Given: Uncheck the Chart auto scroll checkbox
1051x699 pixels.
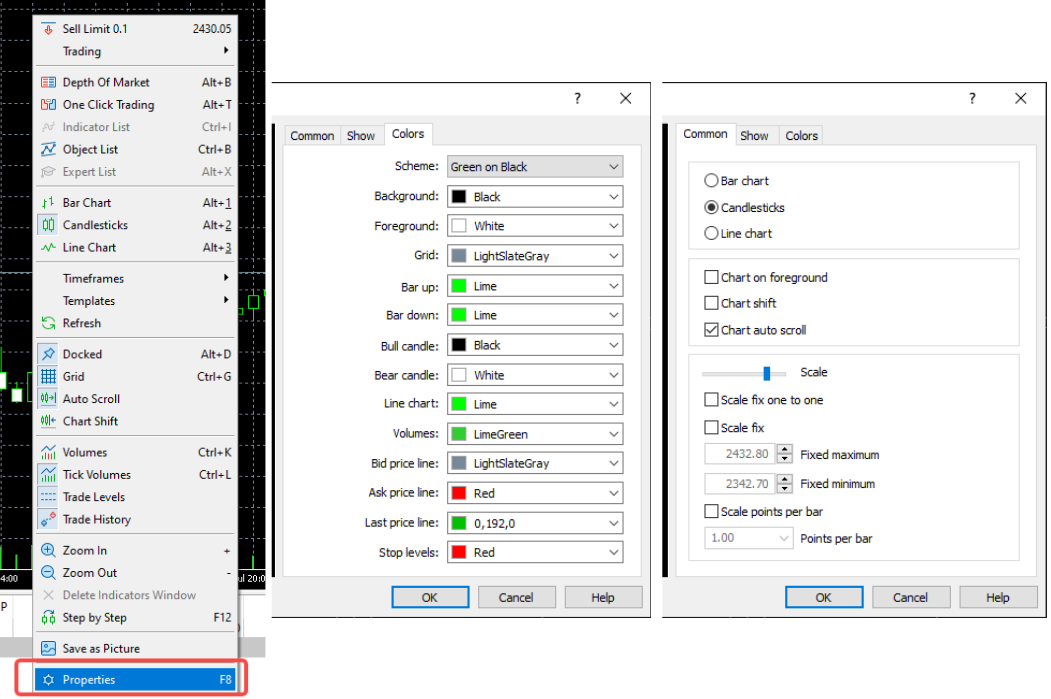Looking at the screenshot, I should point(712,330).
